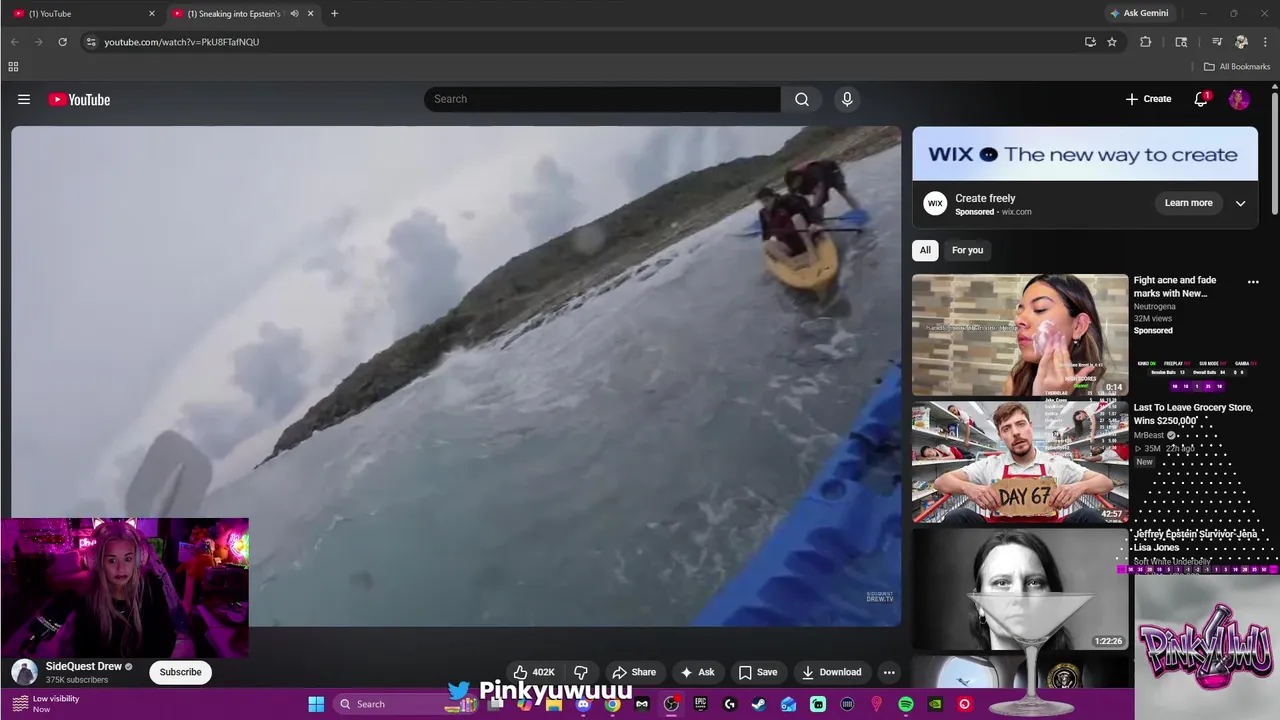Open the YouTube guide hamburger menu
Screen dimensions: 1280x720
point(24,99)
